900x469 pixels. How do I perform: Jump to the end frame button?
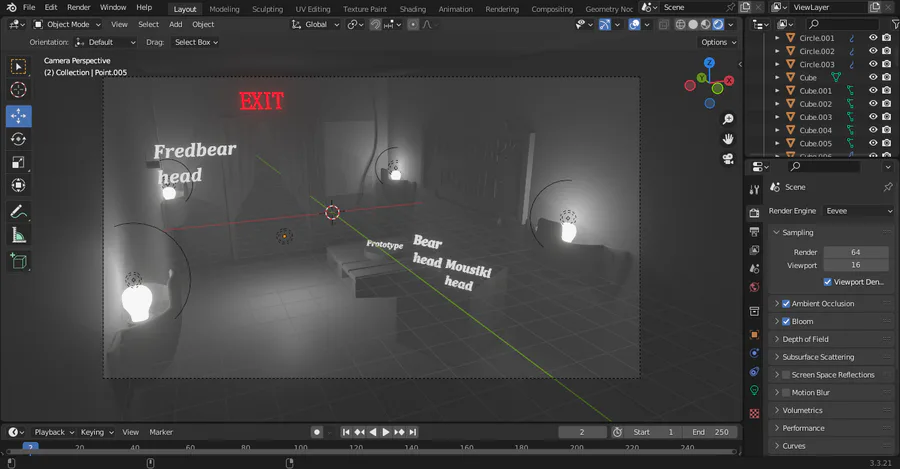click(x=413, y=432)
